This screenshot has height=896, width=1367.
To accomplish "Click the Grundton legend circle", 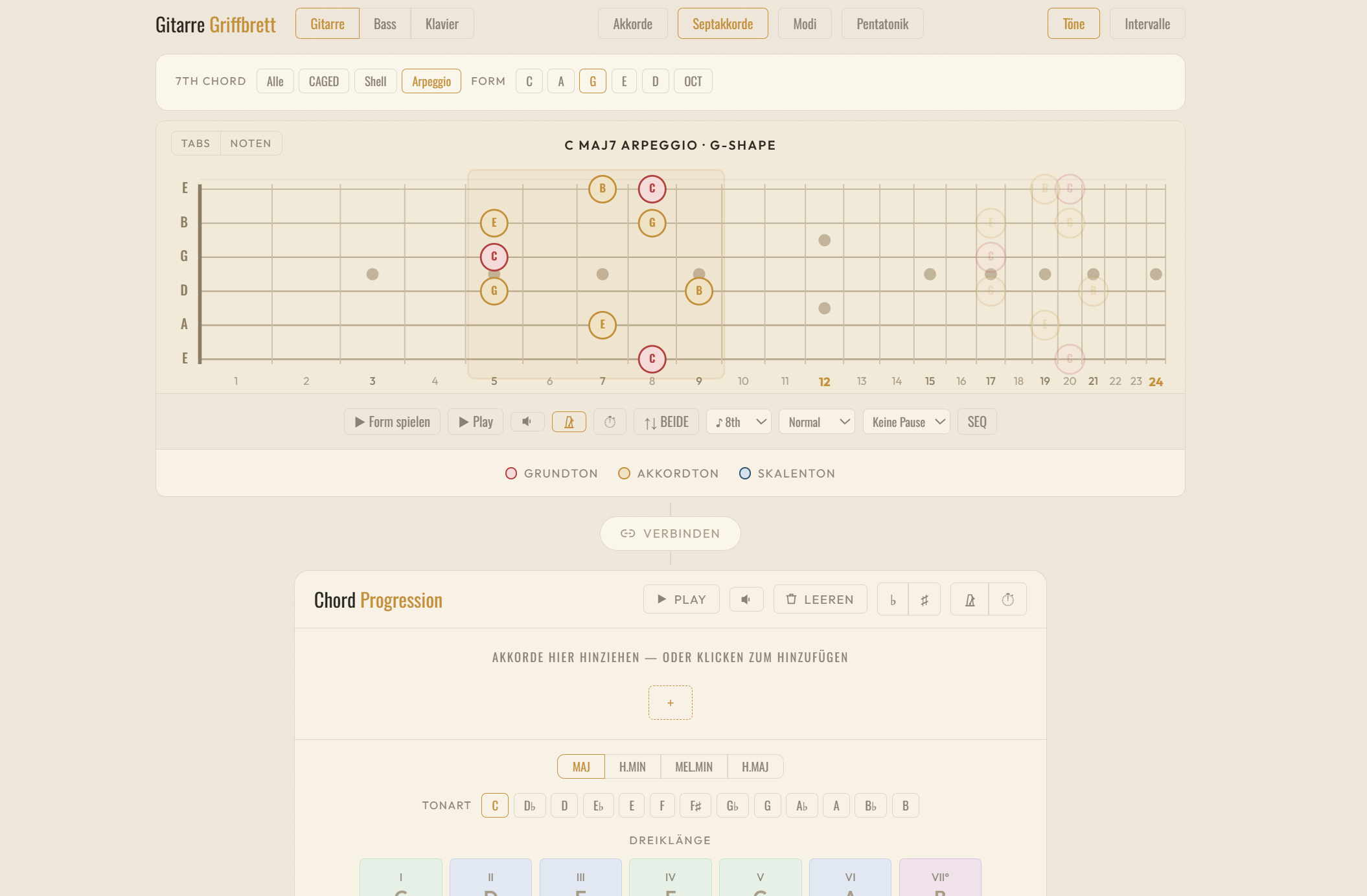I will (x=511, y=474).
